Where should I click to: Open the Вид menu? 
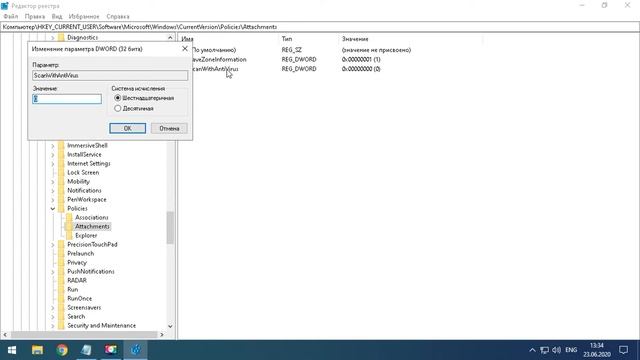(x=57, y=16)
